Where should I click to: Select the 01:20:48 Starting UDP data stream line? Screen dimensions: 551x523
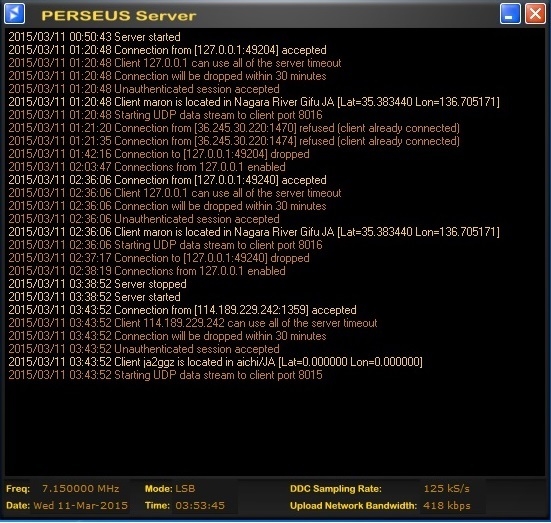166,115
